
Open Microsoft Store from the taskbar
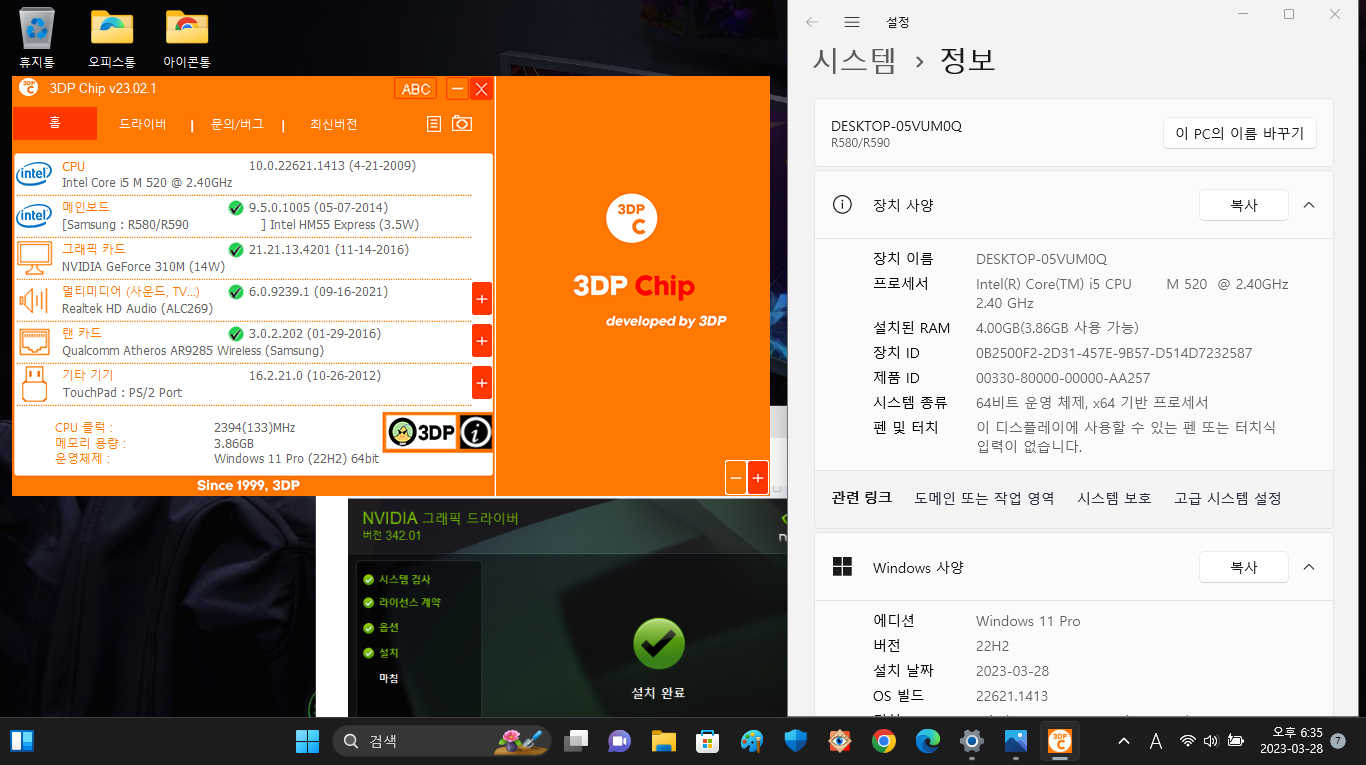click(708, 741)
